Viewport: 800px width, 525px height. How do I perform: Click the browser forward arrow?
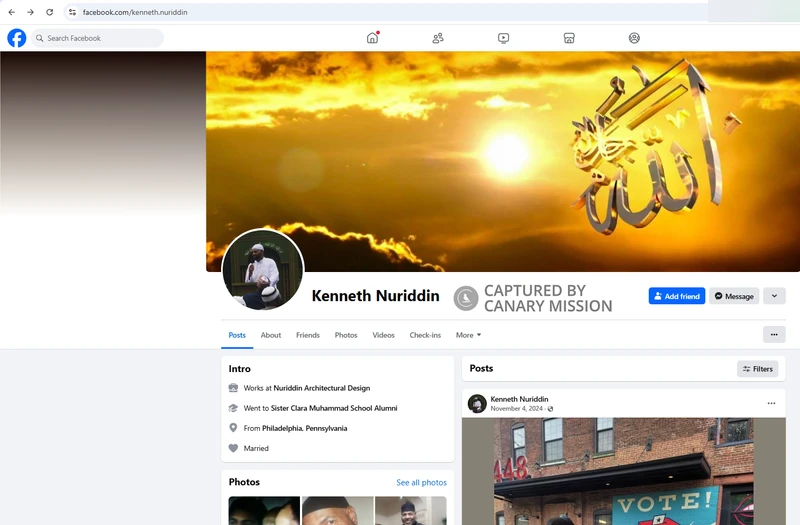tap(30, 12)
